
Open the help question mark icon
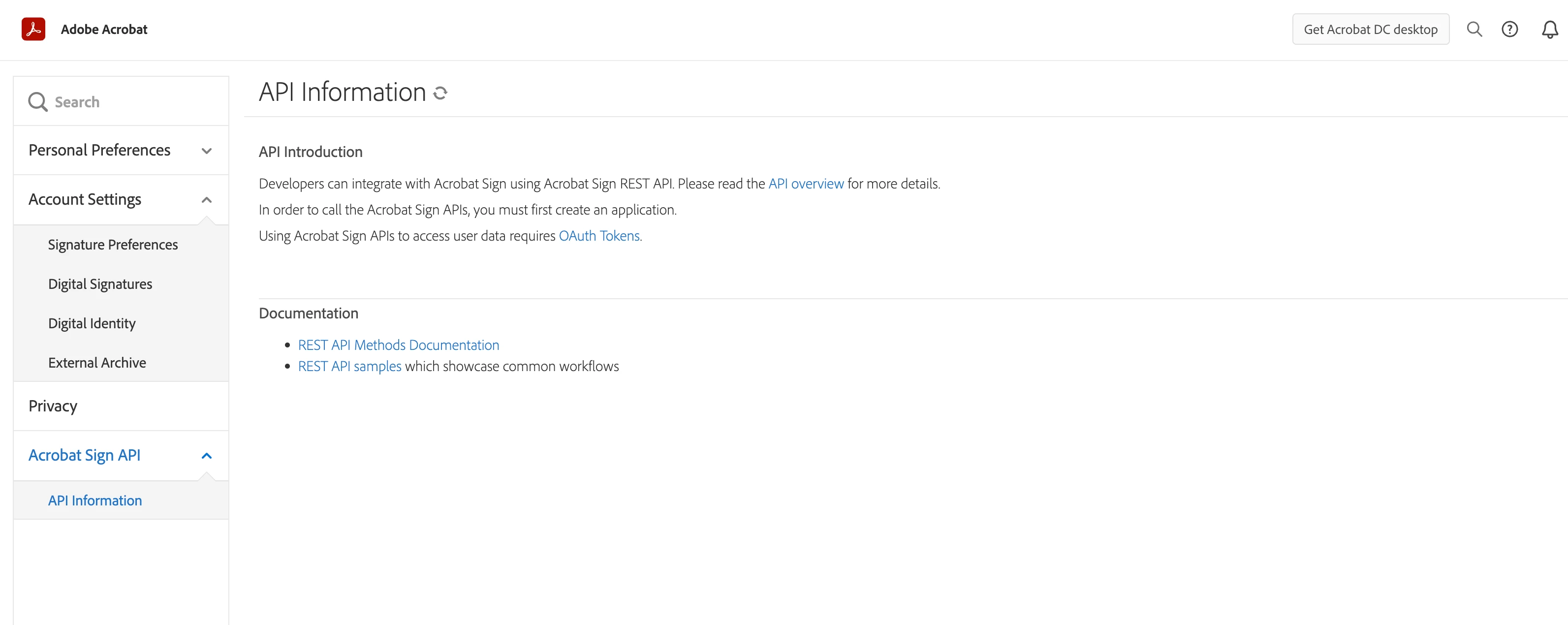(1509, 29)
